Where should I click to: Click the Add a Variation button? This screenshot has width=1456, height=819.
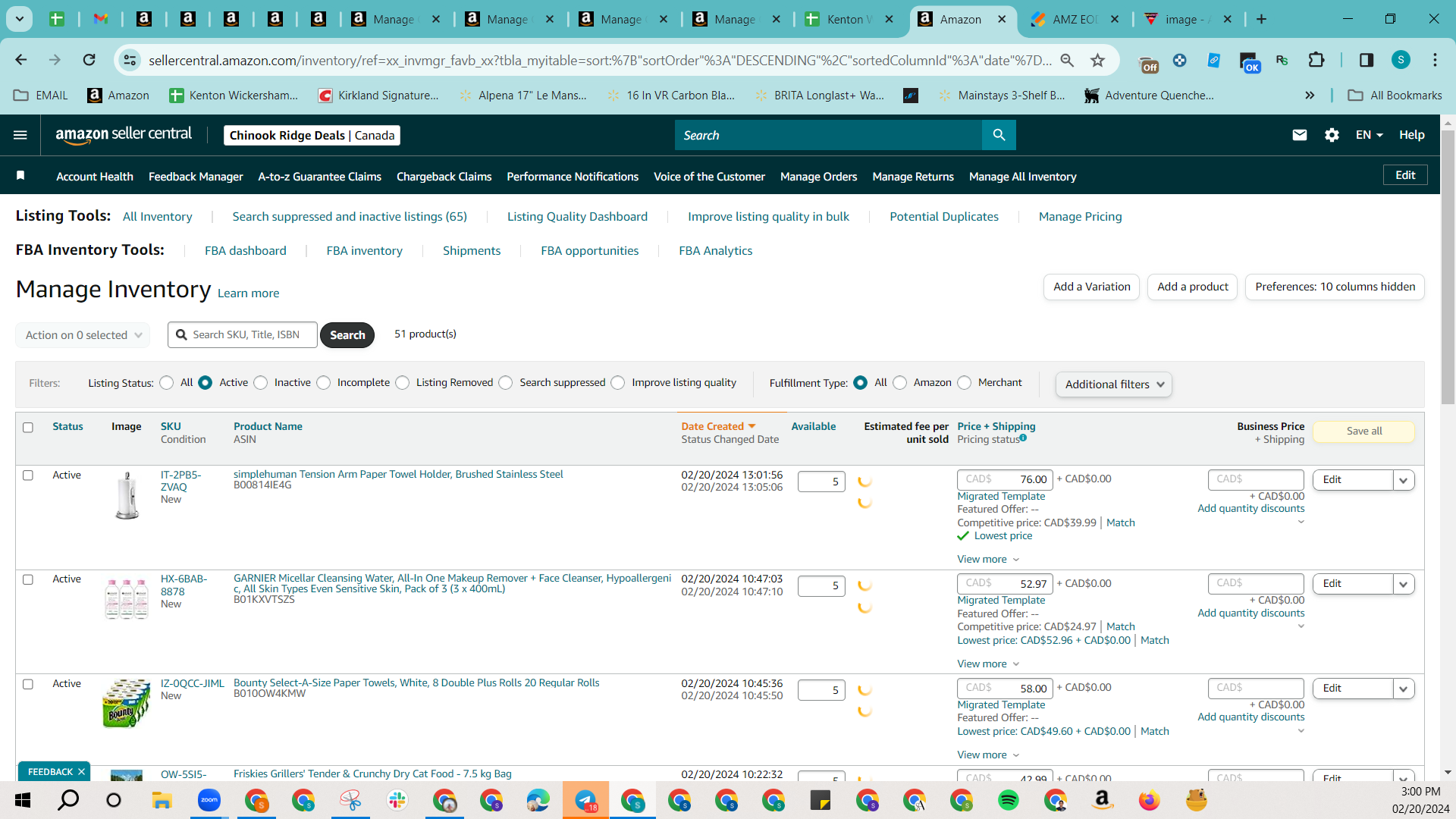[1092, 287]
